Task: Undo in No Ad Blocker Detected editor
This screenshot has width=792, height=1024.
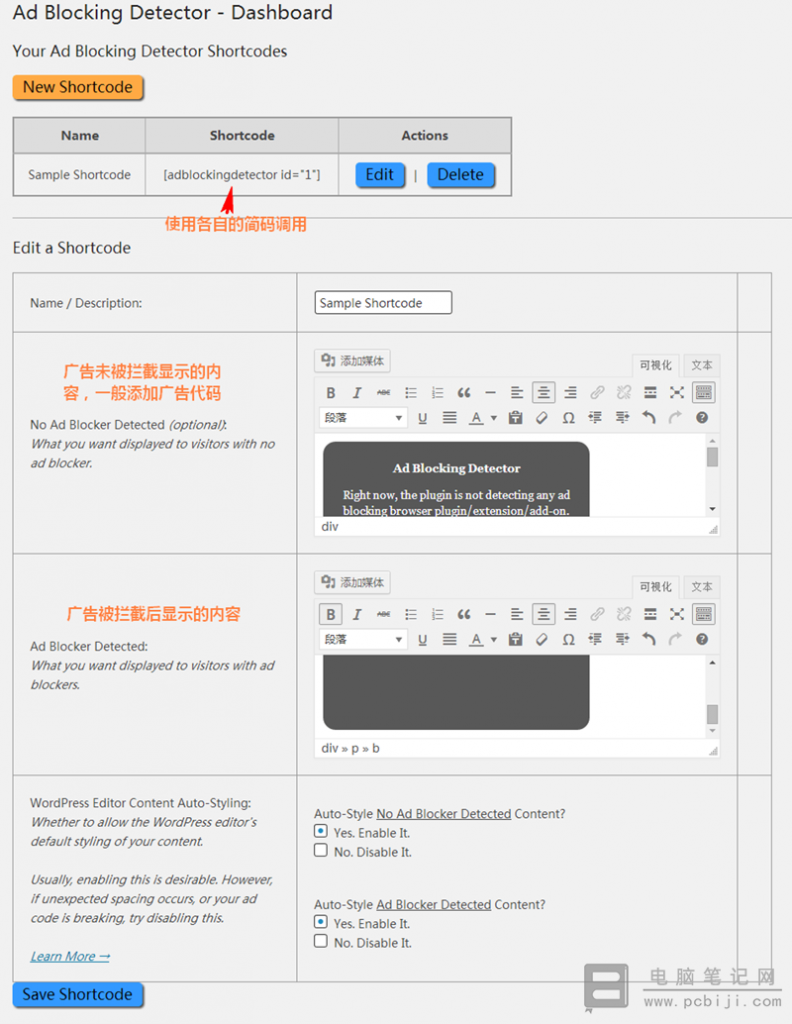Action: (x=648, y=418)
